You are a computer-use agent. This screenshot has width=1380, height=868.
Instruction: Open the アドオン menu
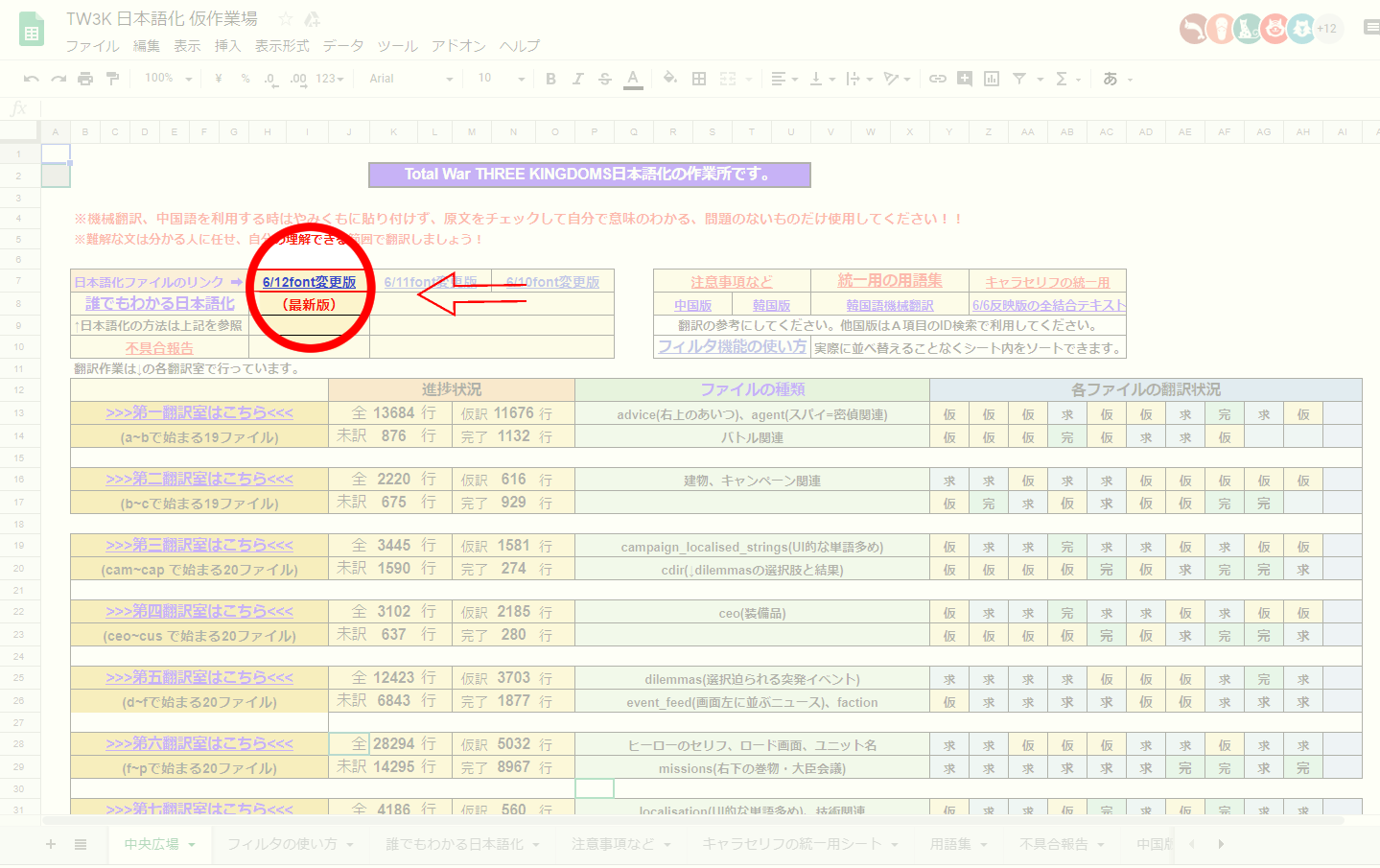458,46
